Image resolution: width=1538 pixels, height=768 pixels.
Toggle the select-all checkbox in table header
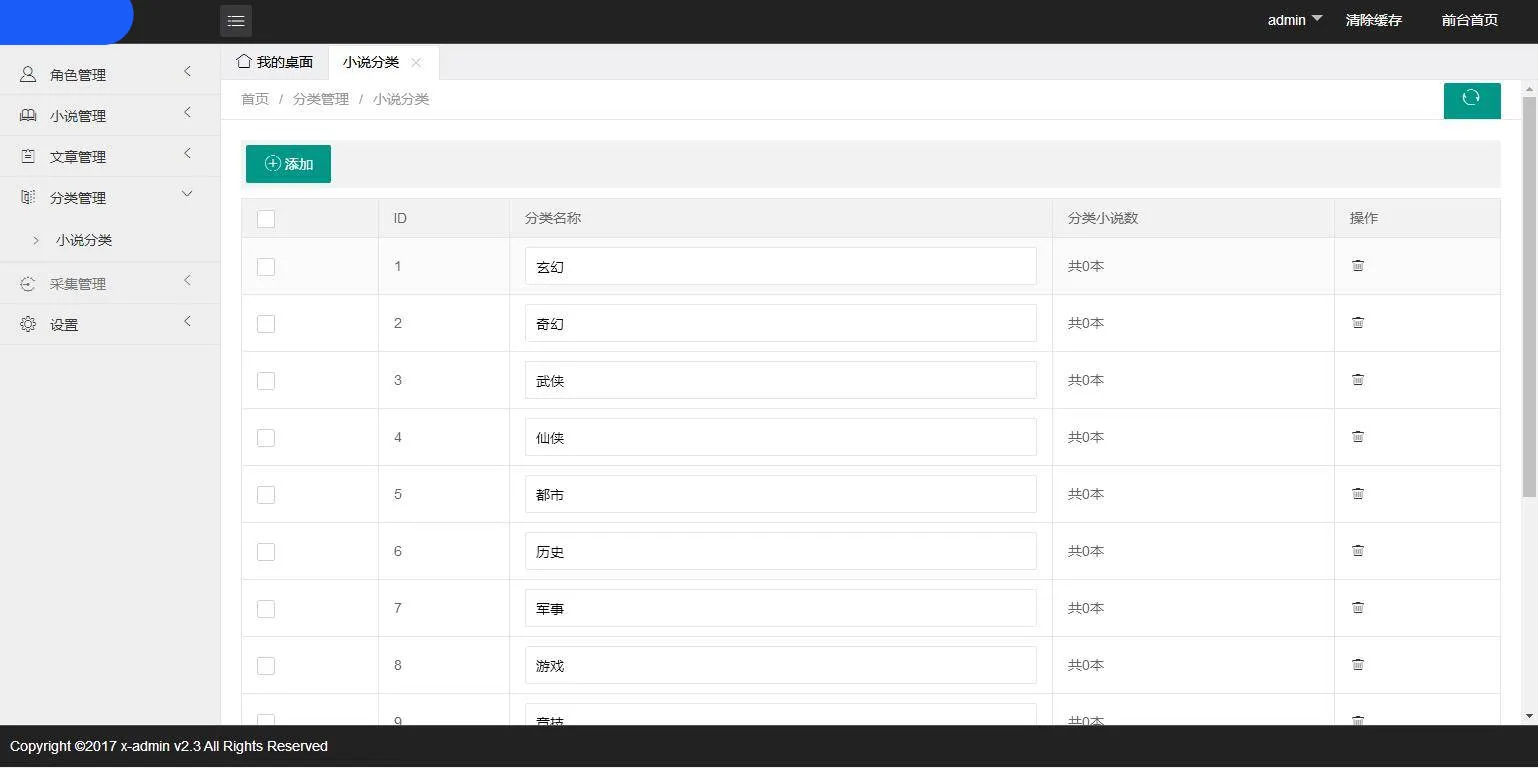(266, 219)
